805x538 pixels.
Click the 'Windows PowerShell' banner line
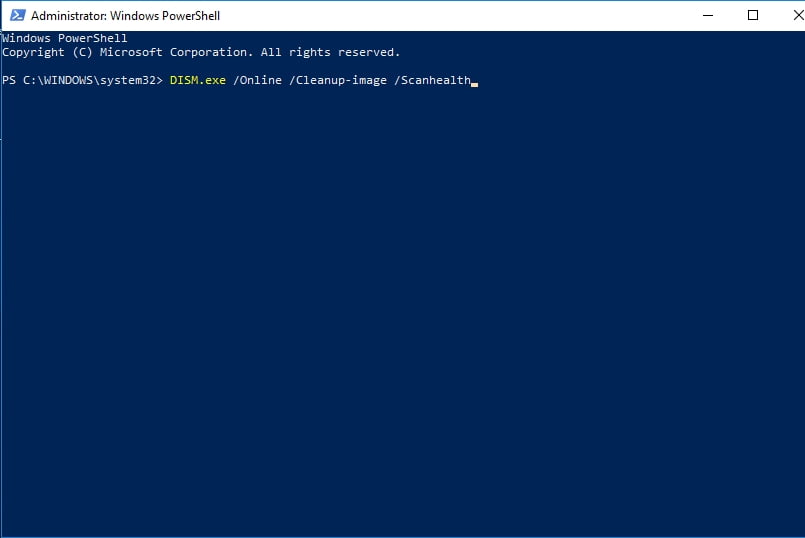(x=65, y=38)
